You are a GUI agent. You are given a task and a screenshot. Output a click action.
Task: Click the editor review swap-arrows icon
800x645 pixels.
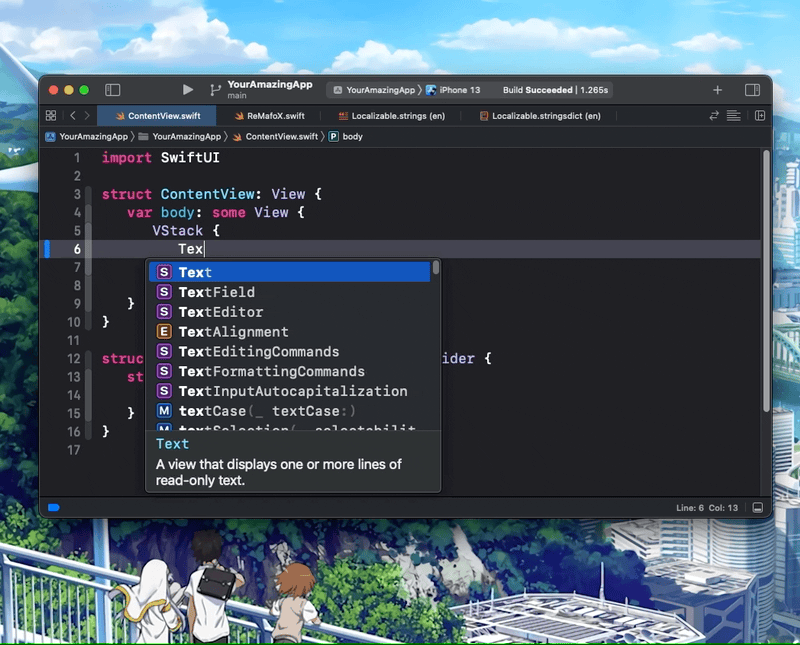coord(714,116)
